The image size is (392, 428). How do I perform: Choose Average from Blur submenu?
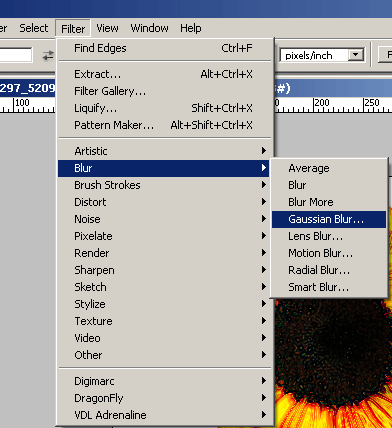[x=329, y=168]
